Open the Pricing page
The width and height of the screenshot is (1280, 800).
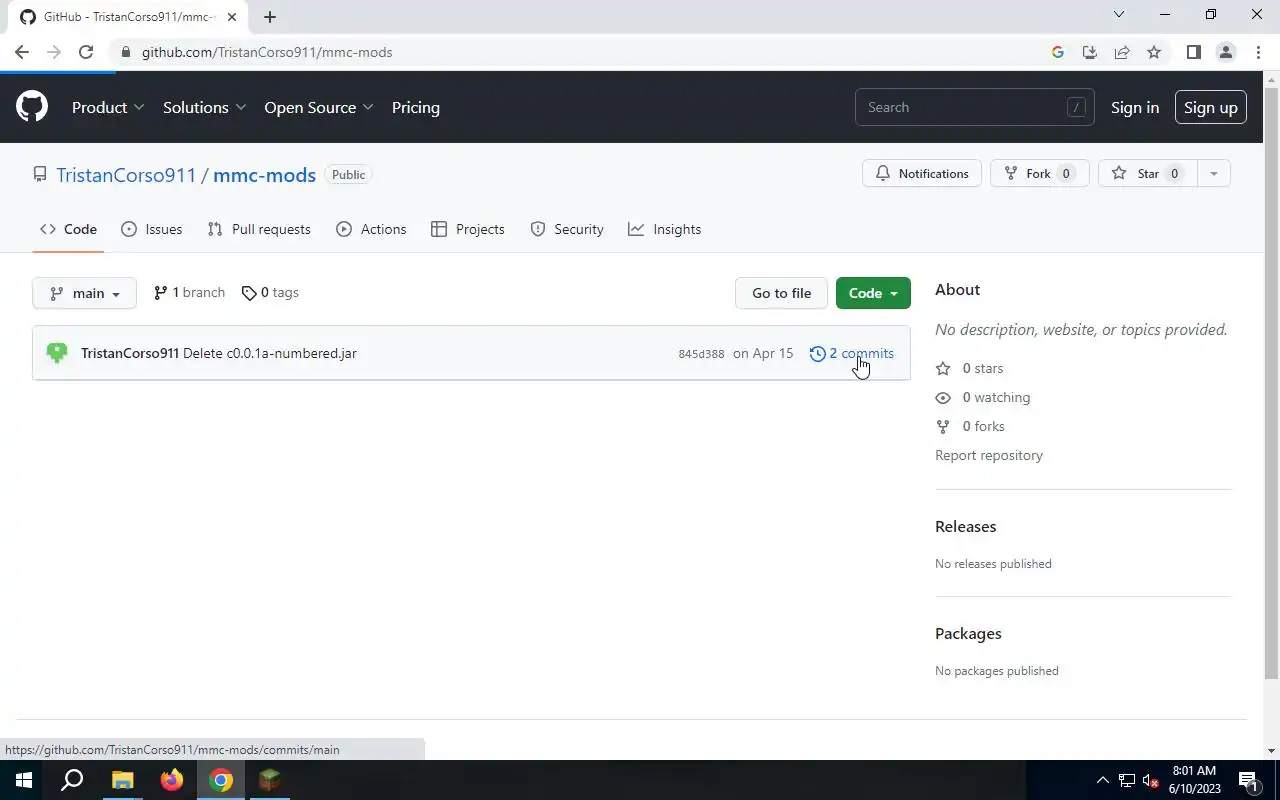(x=416, y=107)
